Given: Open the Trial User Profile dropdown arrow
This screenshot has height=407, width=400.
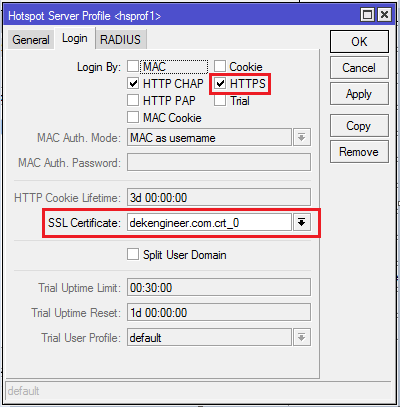Looking at the screenshot, I should point(302,337).
